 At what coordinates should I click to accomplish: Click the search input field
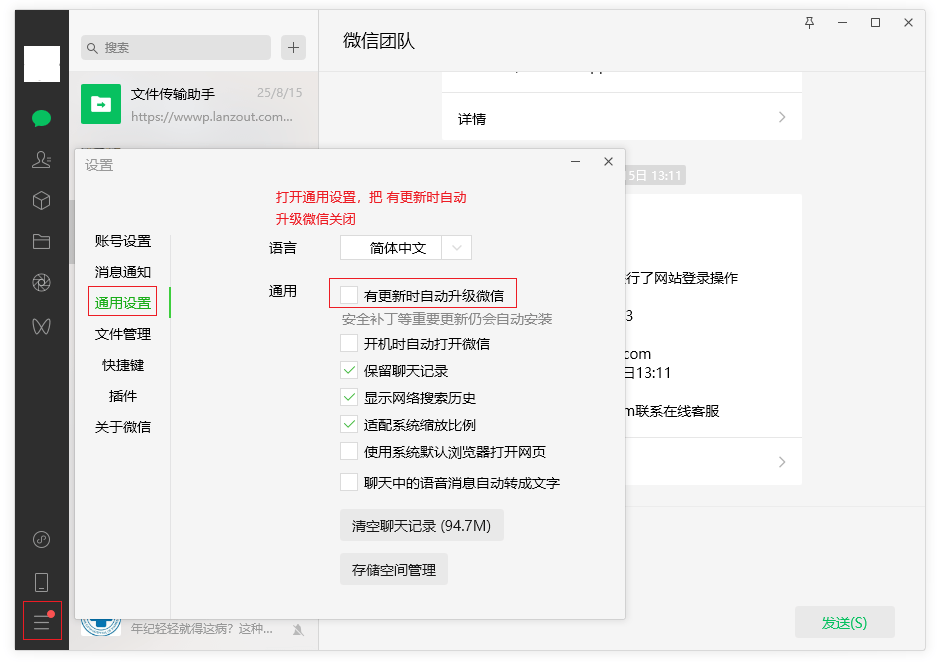click(175, 48)
